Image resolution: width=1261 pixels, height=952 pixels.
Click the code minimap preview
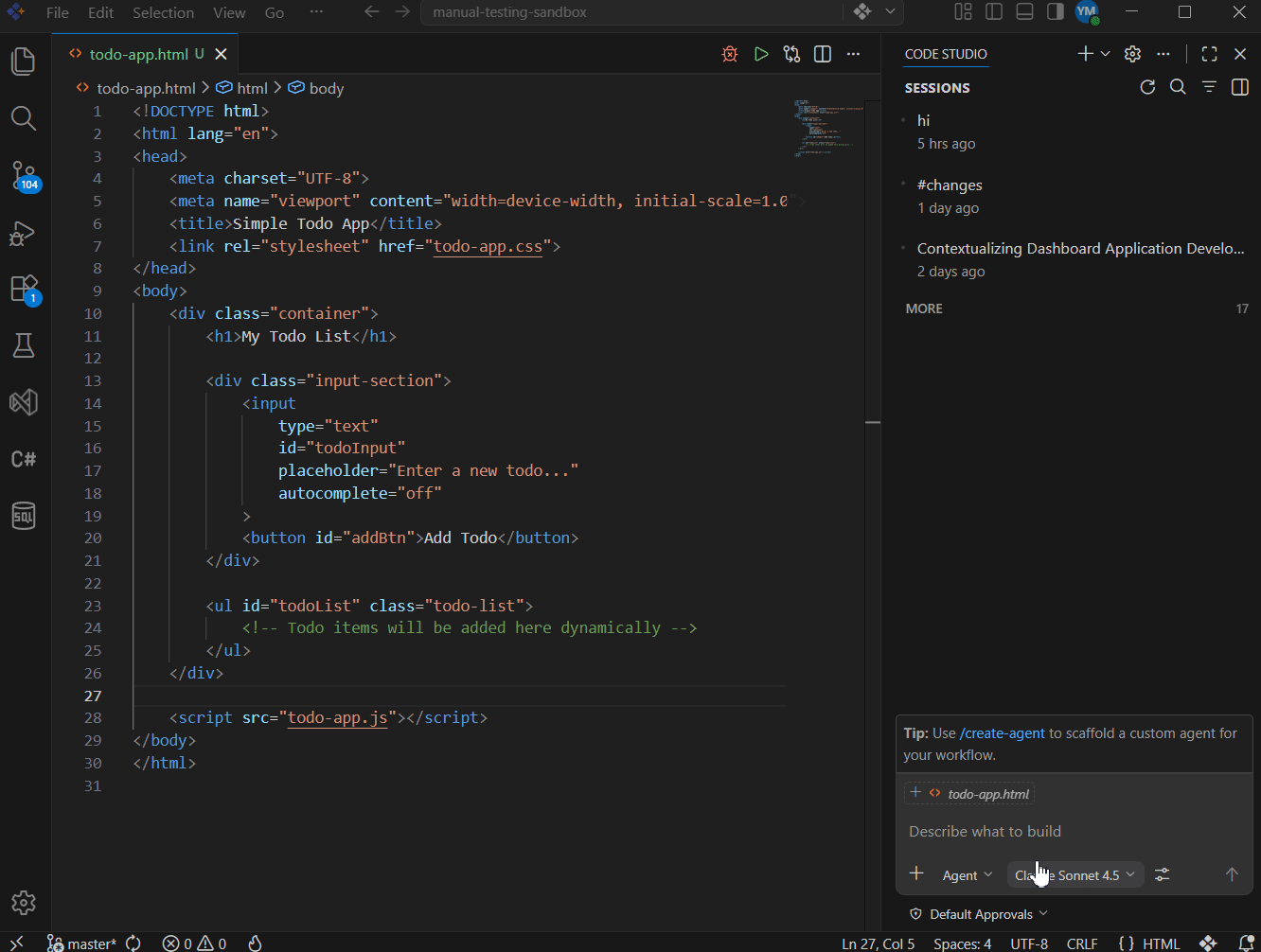coord(827,128)
